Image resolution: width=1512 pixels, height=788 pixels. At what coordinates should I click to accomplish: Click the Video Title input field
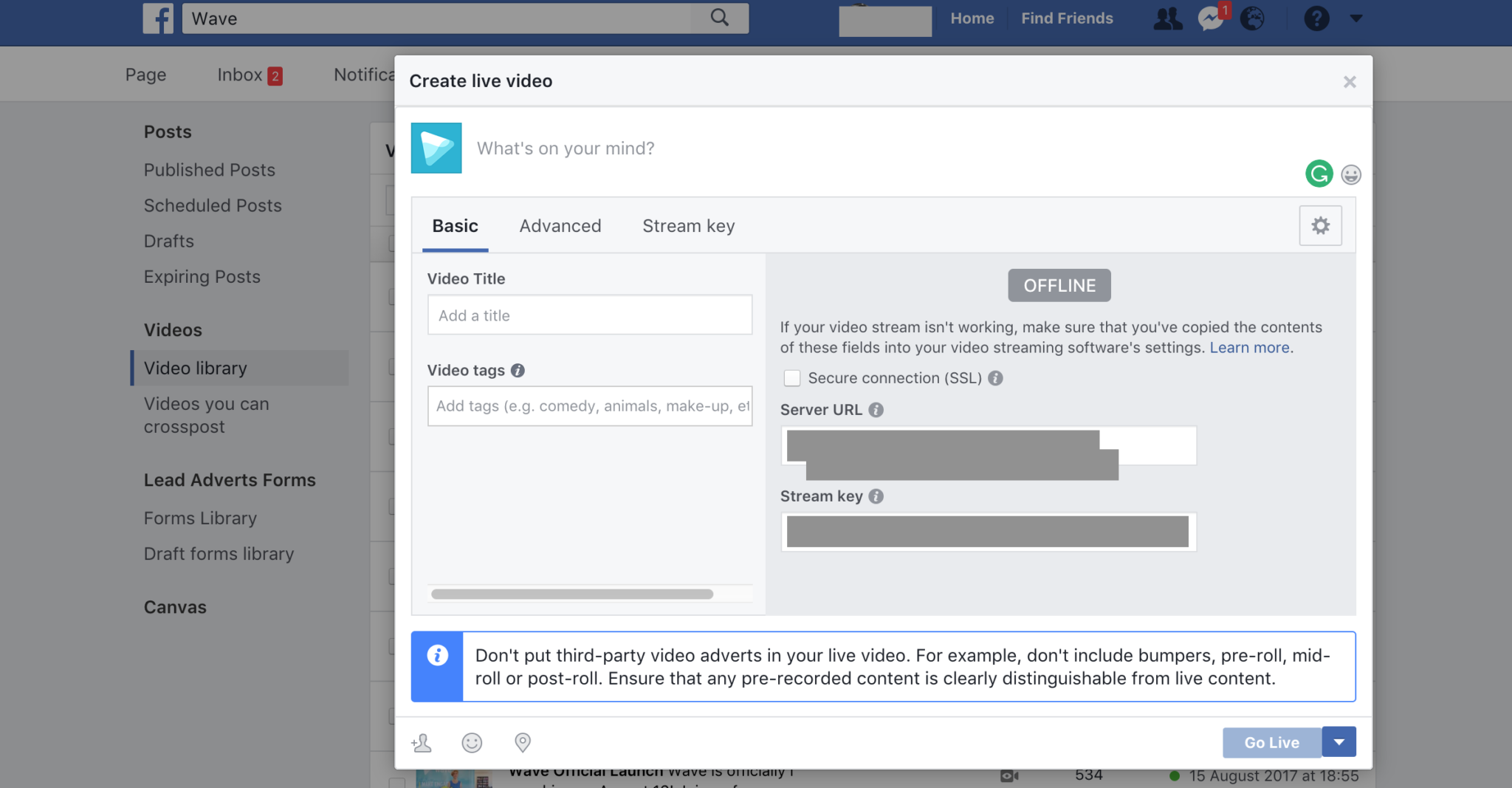pyautogui.click(x=590, y=315)
